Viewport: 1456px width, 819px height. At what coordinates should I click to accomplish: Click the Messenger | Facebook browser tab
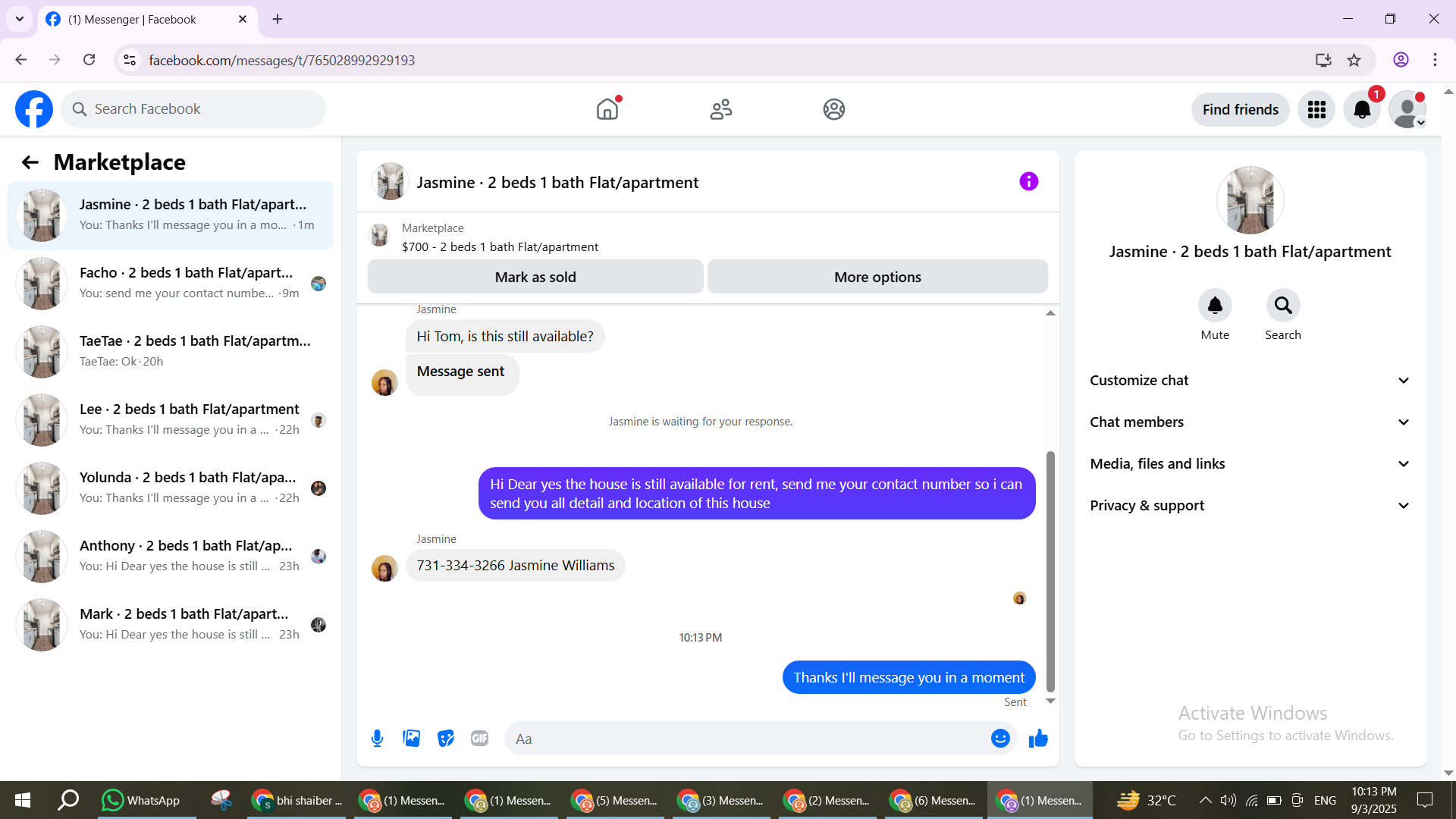point(148,19)
